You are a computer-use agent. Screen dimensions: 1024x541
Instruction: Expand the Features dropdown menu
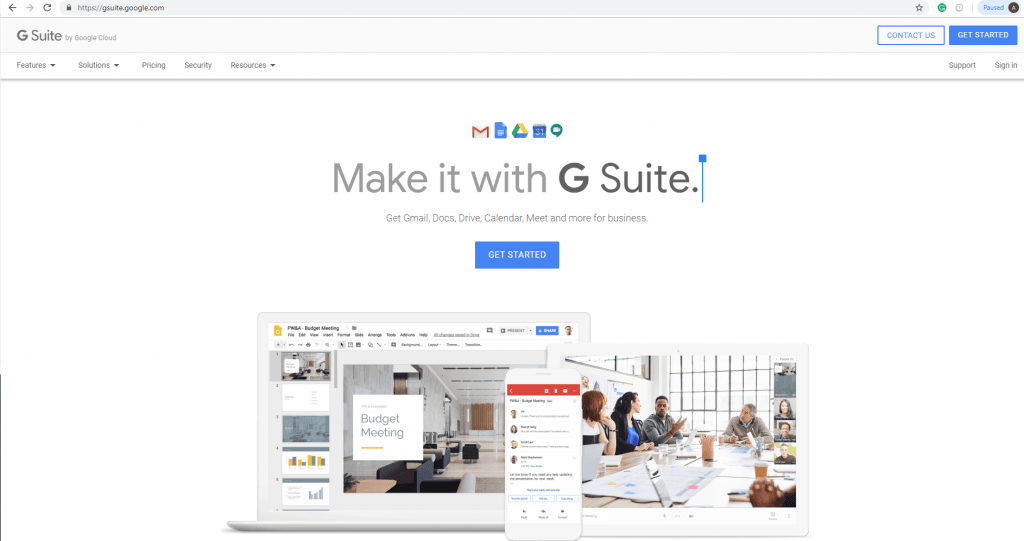coord(36,65)
